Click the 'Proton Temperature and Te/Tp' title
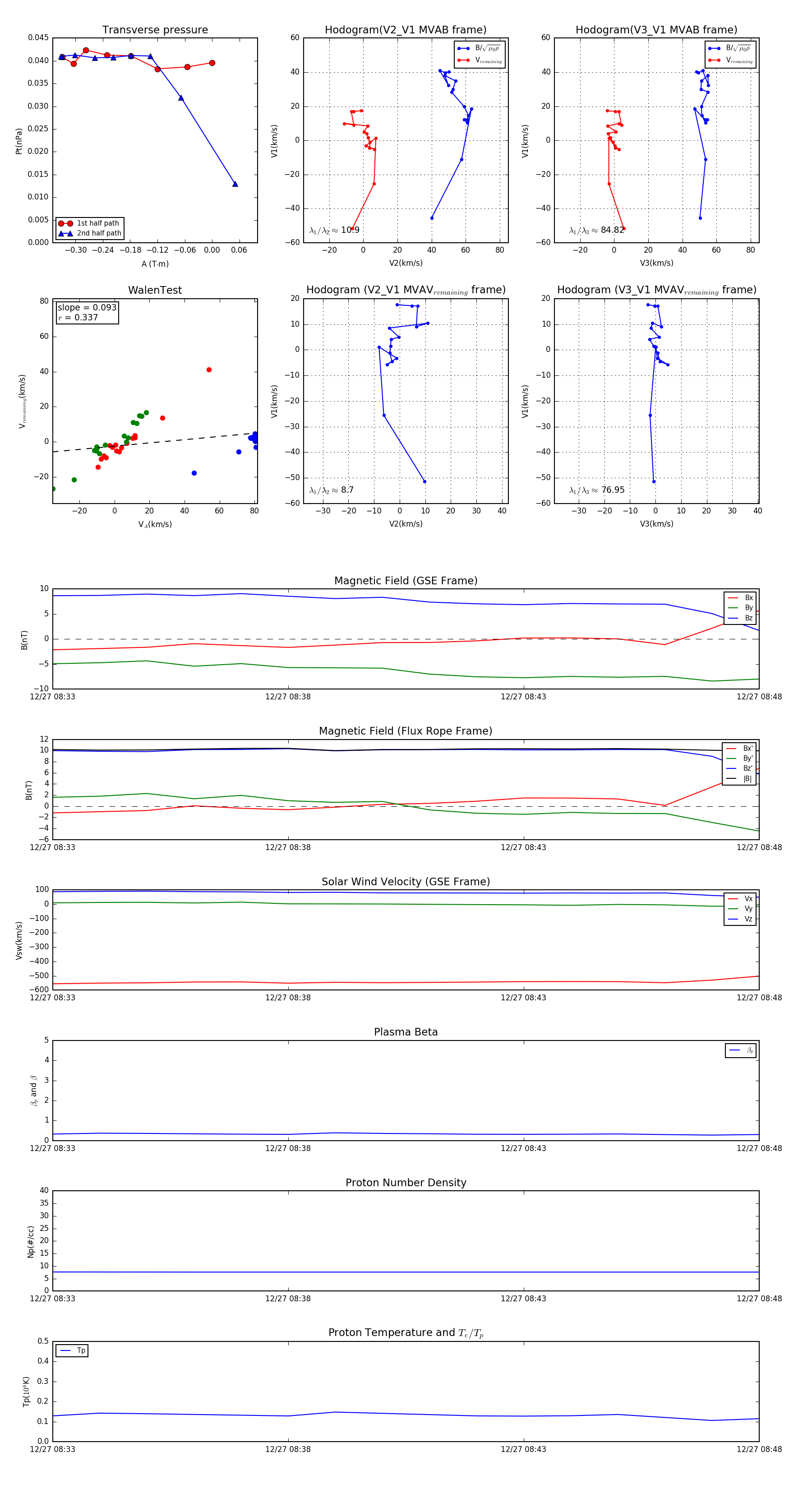812x1489 pixels. 406,1333
